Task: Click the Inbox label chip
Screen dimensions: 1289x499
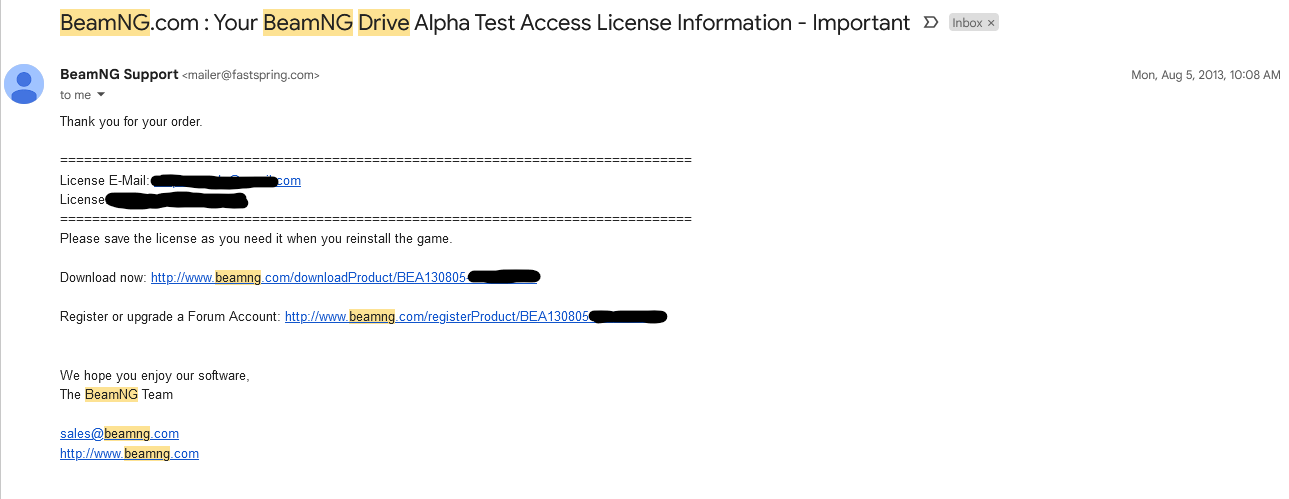Action: (x=966, y=23)
